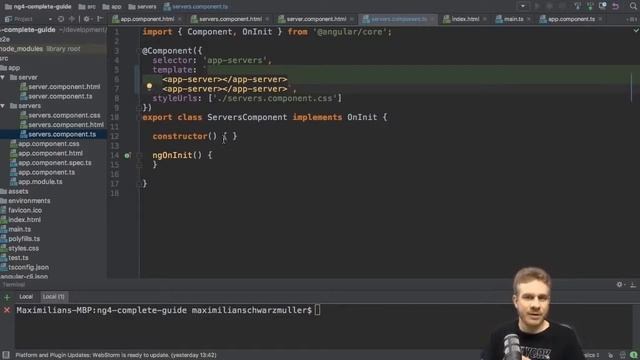Click src breadcrumb in navigation bar
The image size is (640, 360).
pyautogui.click(x=87, y=7)
